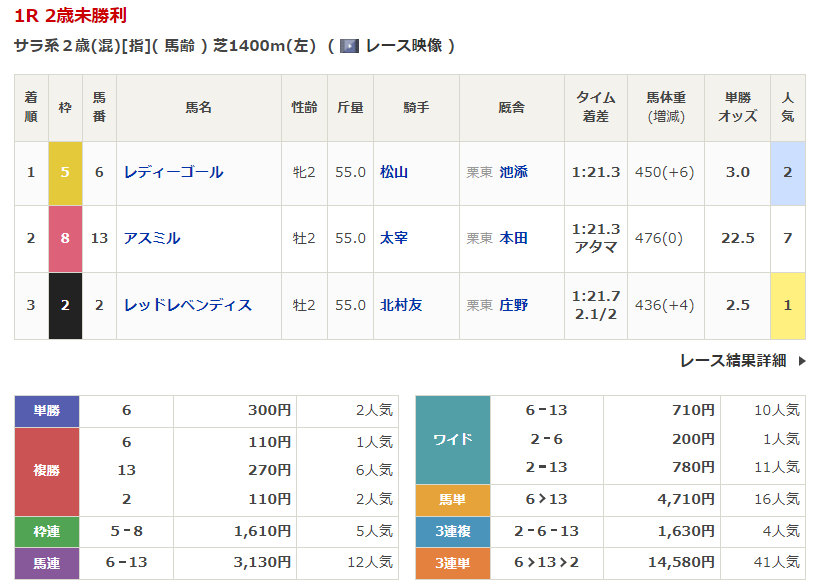Select the 3連単 bet type label

(452, 563)
